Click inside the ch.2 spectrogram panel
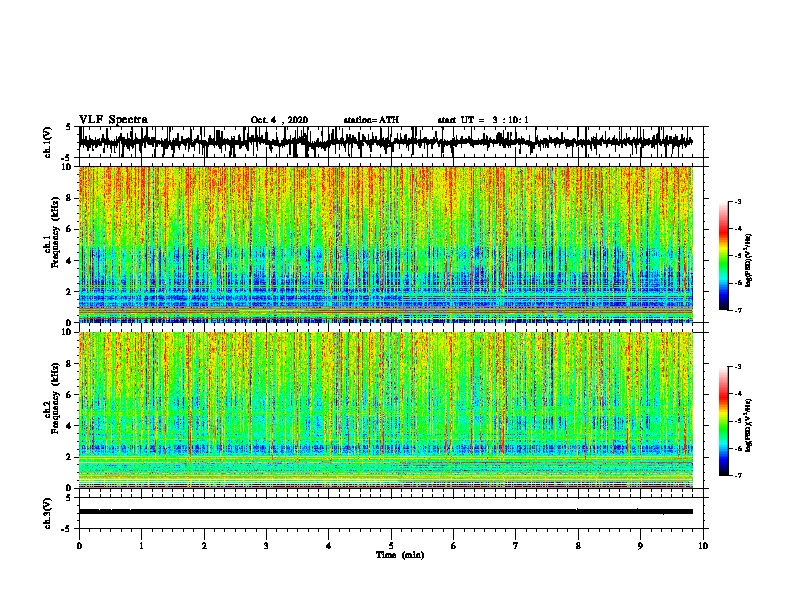This screenshot has width=792, height=612. 385,410
